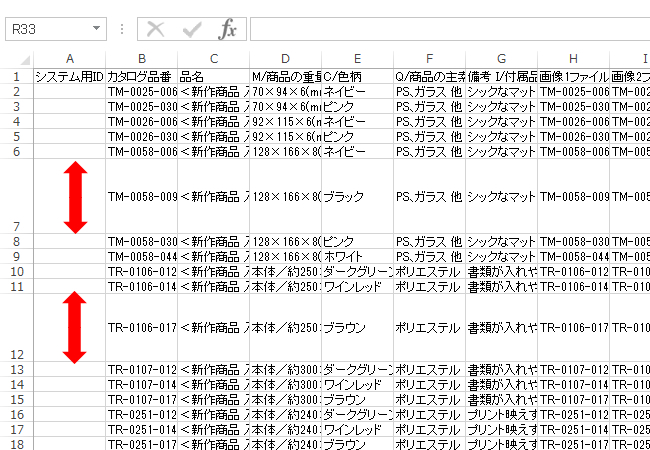650x450 pixels.
Task: Click the Enter checkmark icon in formula bar
Action: coord(192,30)
